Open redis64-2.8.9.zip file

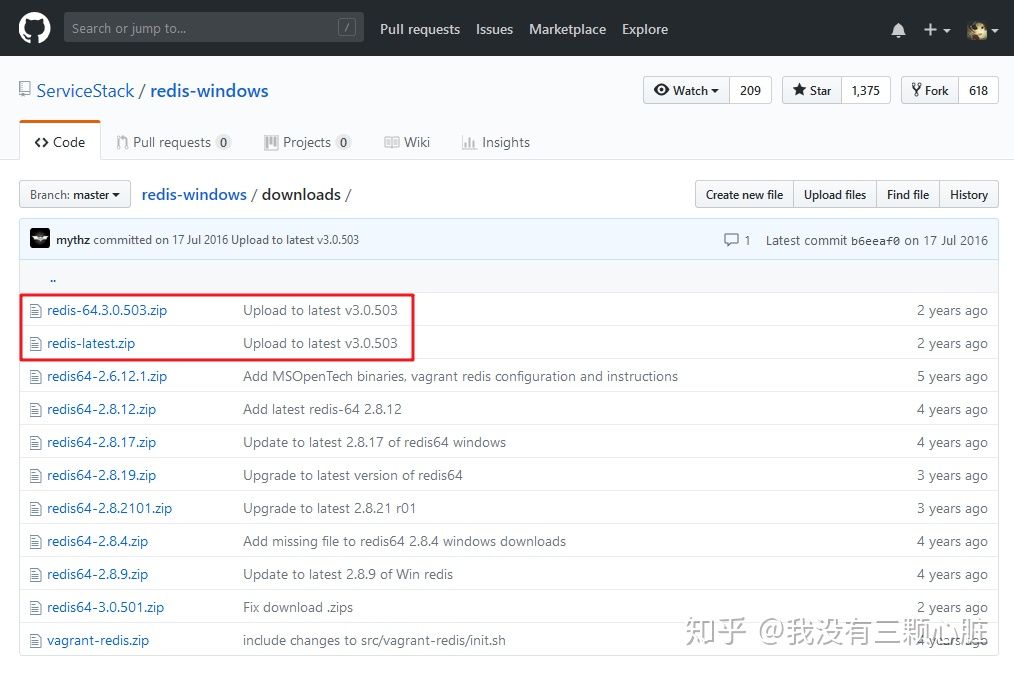(98, 574)
